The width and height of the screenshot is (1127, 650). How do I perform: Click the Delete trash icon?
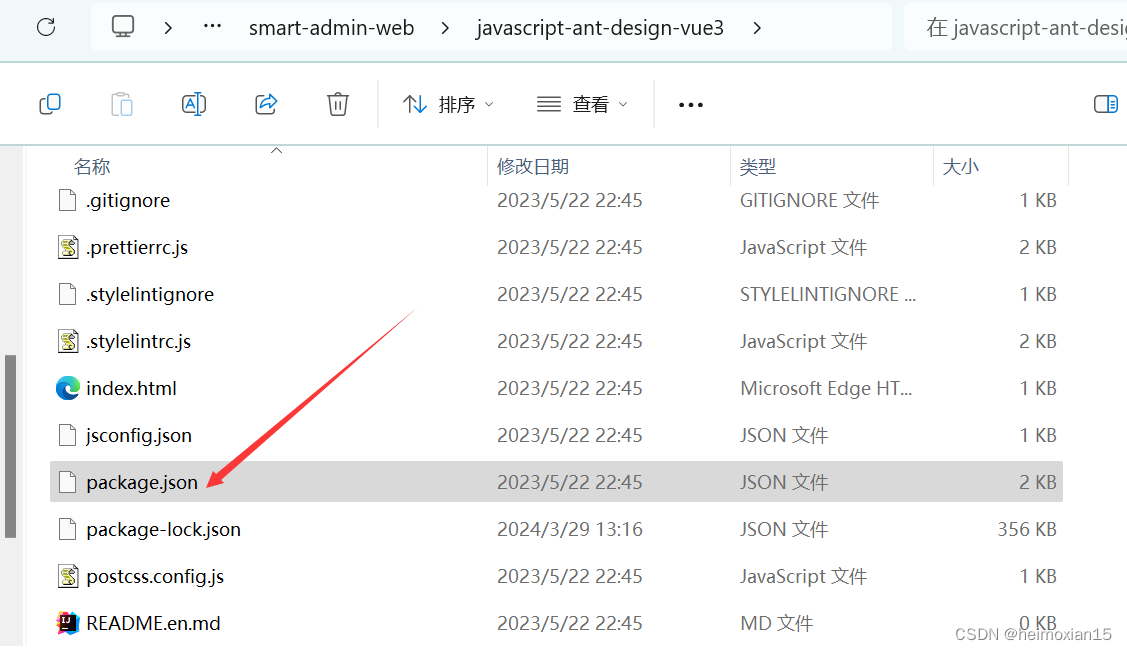tap(337, 103)
